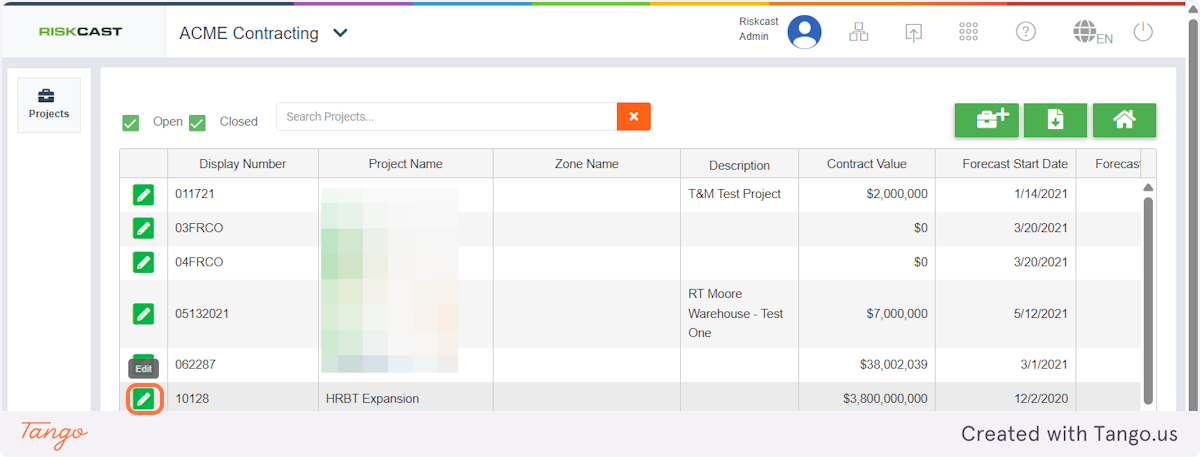
Task: Open the user profile avatar
Action: pyautogui.click(x=804, y=32)
